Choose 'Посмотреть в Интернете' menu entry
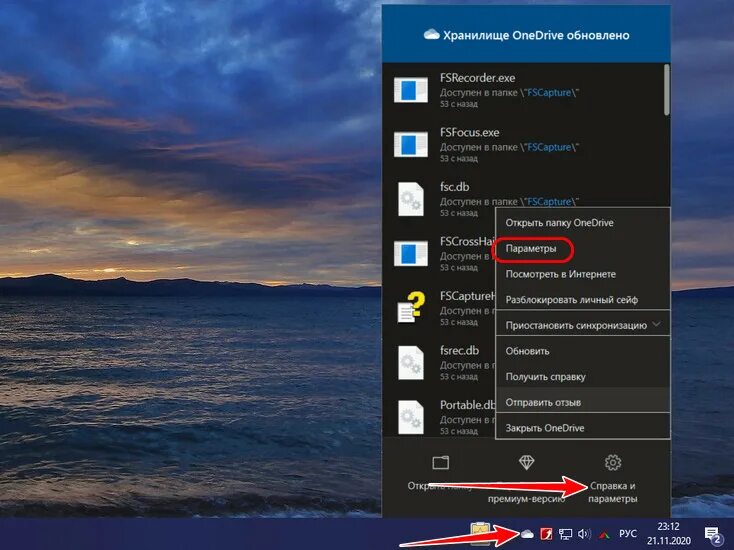Viewport: 734px width, 550px height. [x=583, y=274]
